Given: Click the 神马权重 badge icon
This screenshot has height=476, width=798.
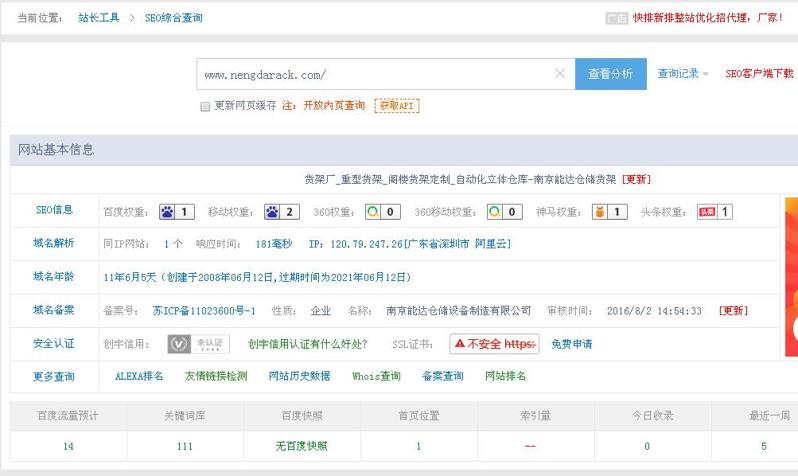Looking at the screenshot, I should coord(610,212).
